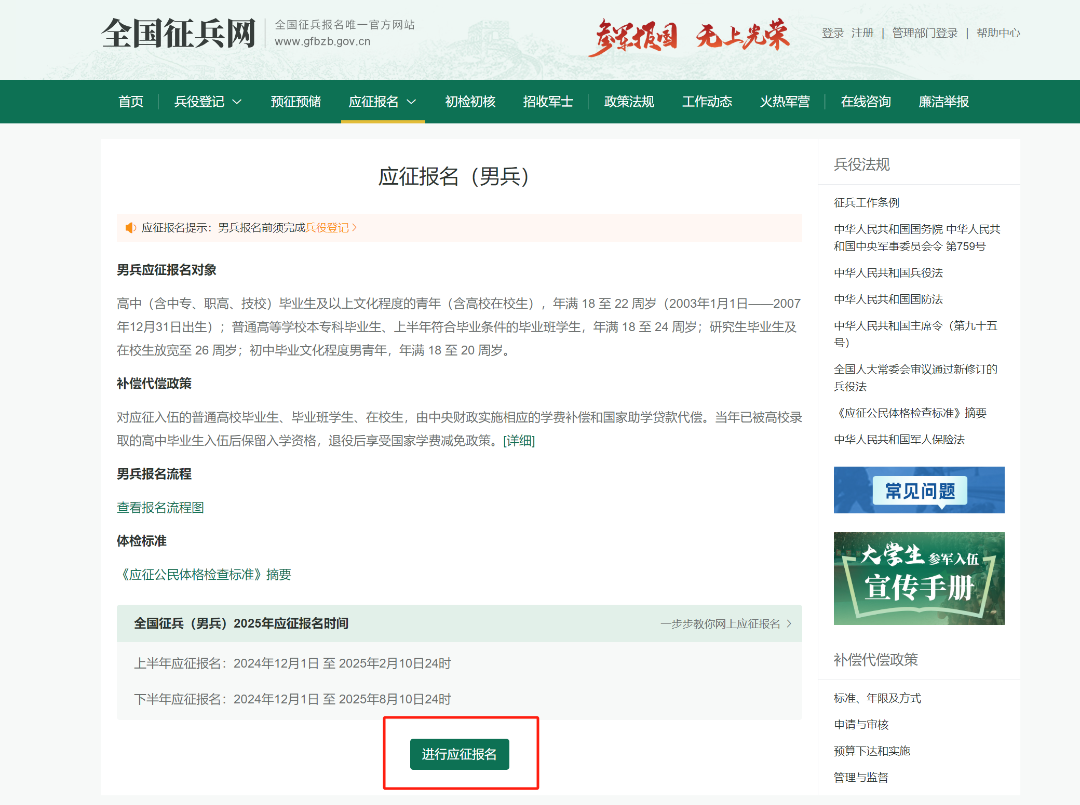Open the 管理部门登录 link
This screenshot has height=805, width=1080.
924,33
